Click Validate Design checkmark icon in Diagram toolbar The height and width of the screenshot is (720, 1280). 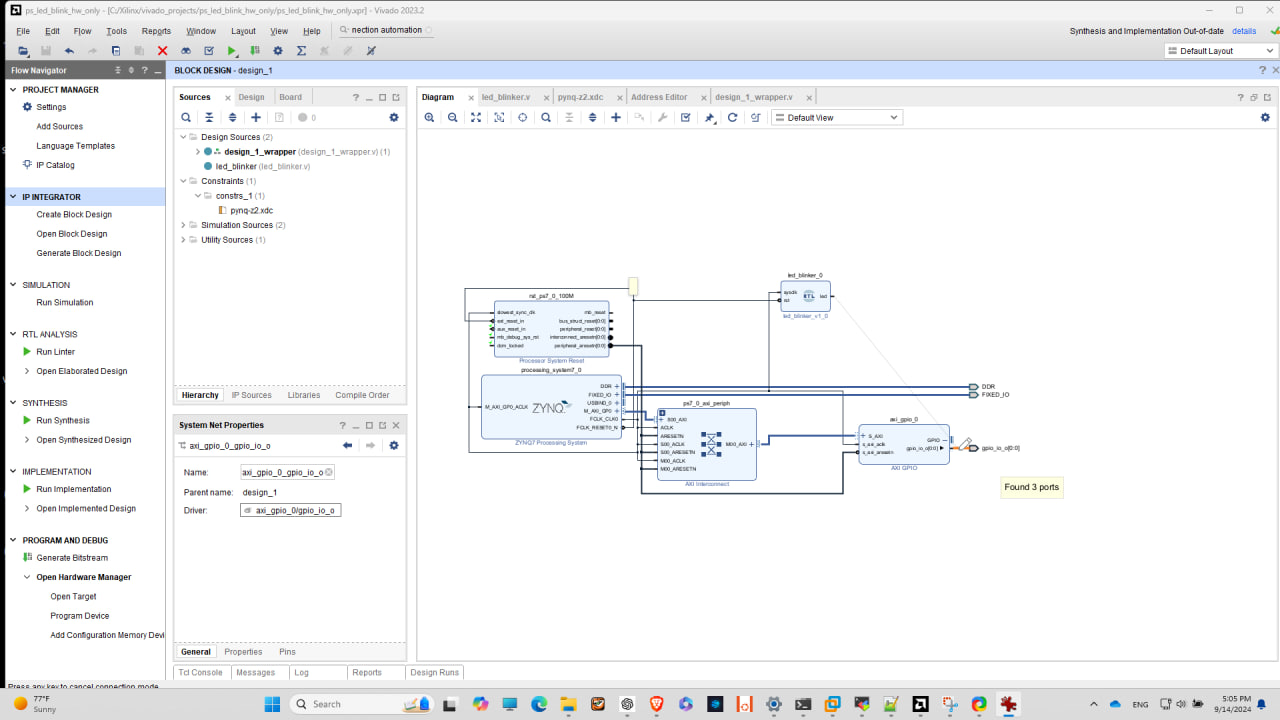coord(686,118)
